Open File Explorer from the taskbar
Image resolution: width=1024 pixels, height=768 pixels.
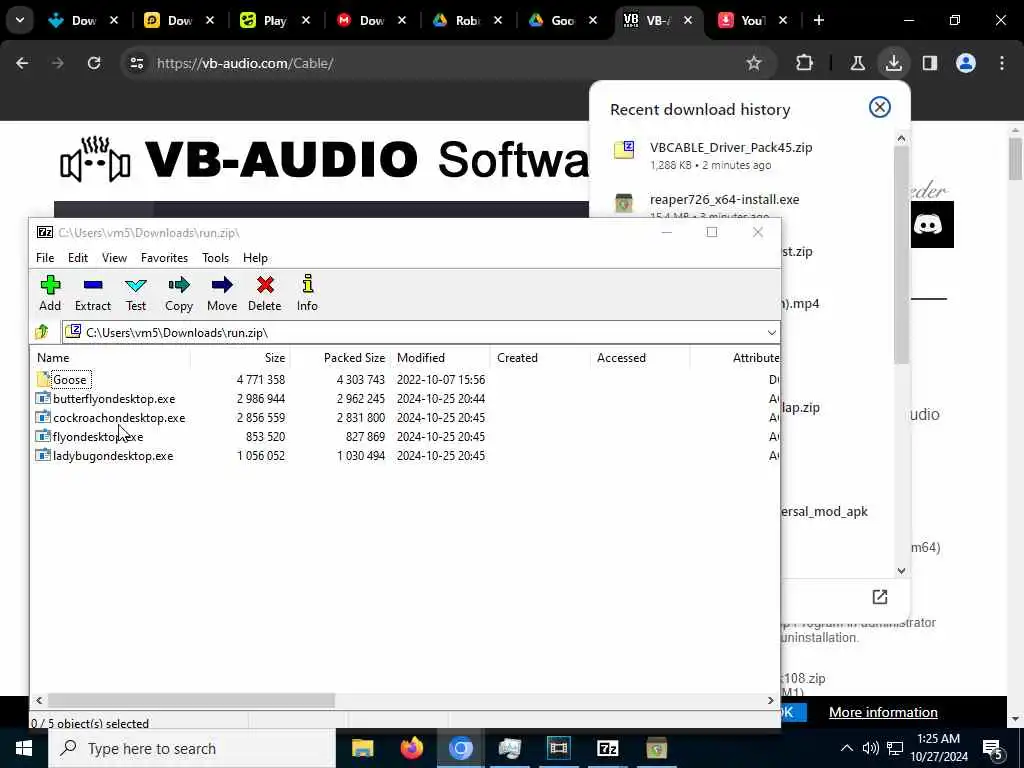point(362,748)
